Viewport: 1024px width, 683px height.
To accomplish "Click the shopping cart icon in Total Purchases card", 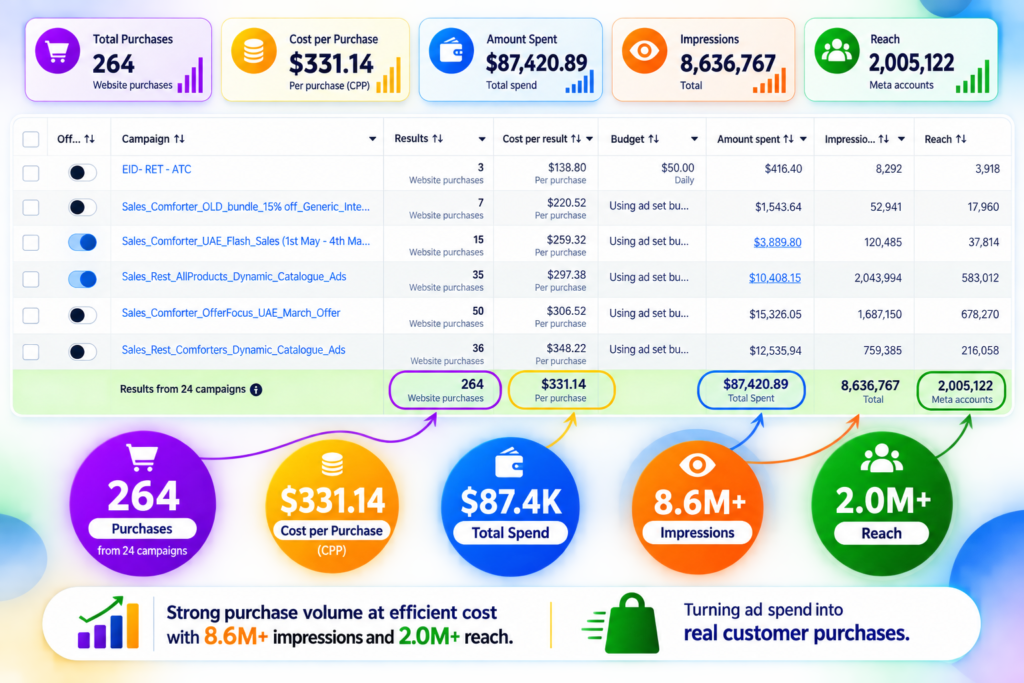I will [x=57, y=51].
